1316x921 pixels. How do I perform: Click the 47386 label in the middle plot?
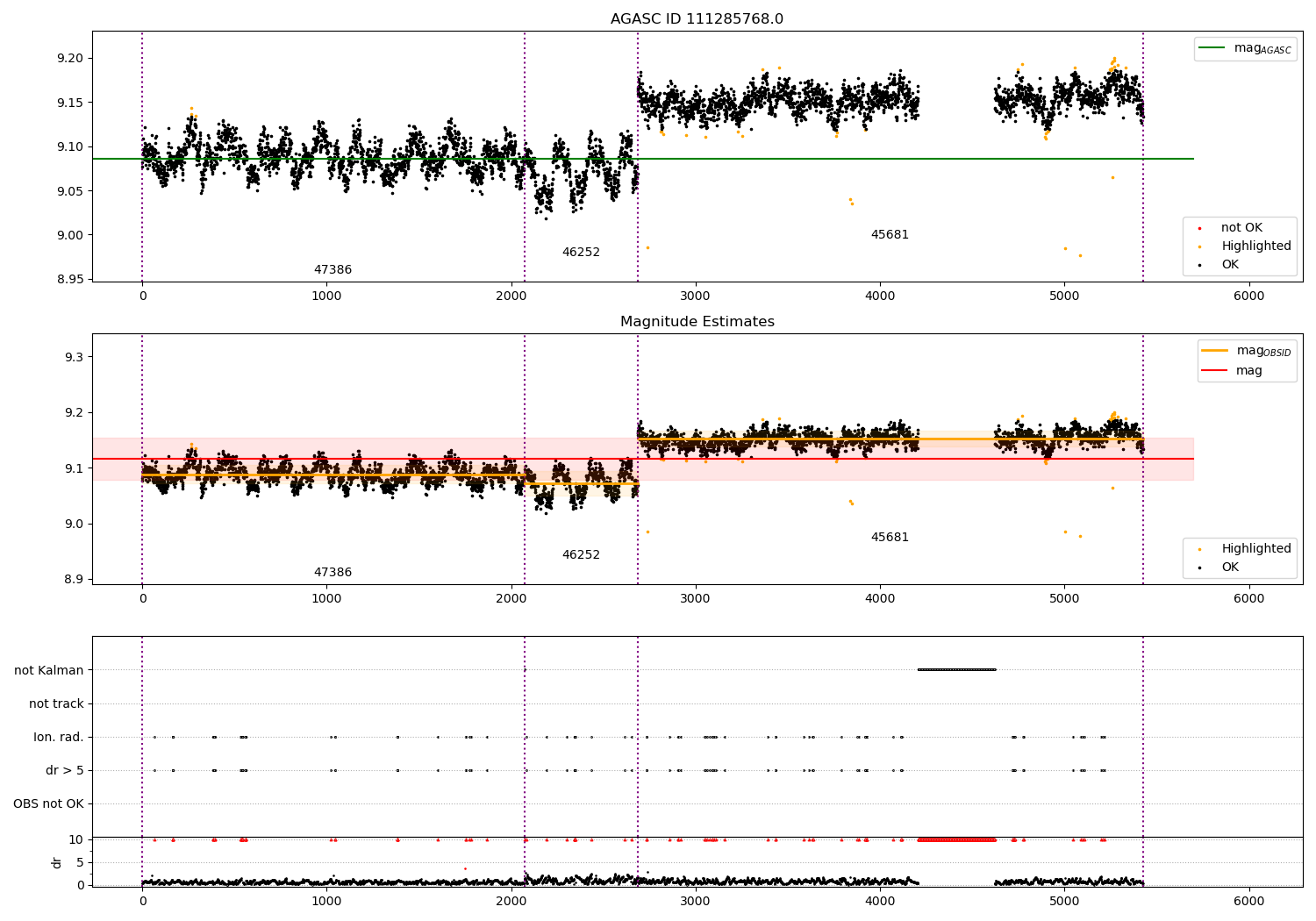pyautogui.click(x=333, y=573)
